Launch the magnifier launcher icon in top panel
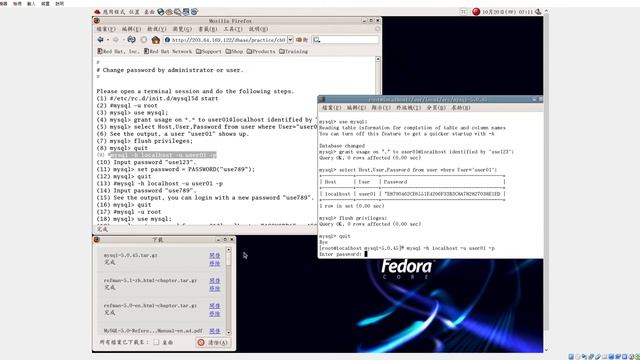640x360 pixels. coord(177,12)
